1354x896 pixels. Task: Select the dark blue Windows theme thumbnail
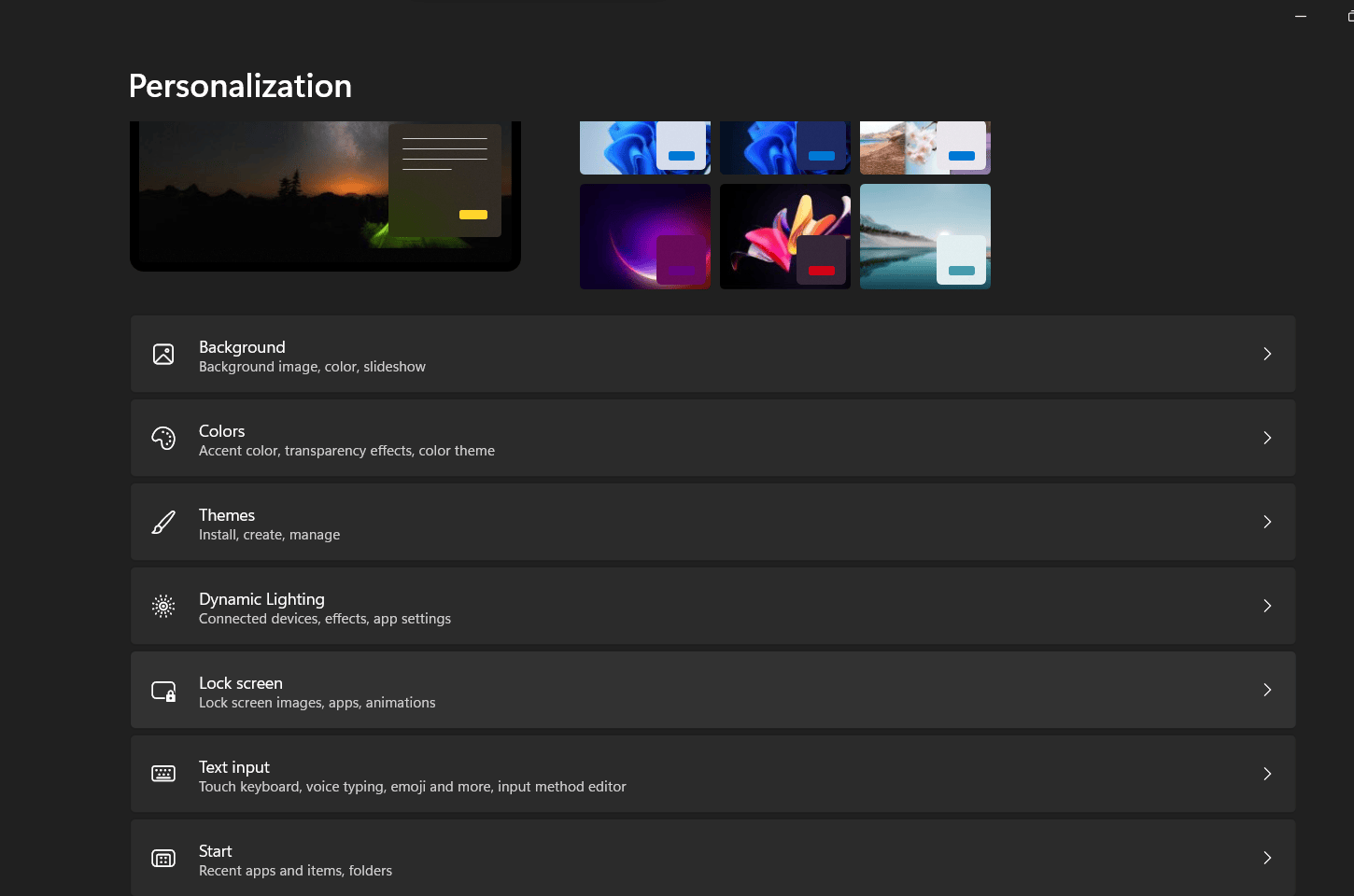[785, 147]
